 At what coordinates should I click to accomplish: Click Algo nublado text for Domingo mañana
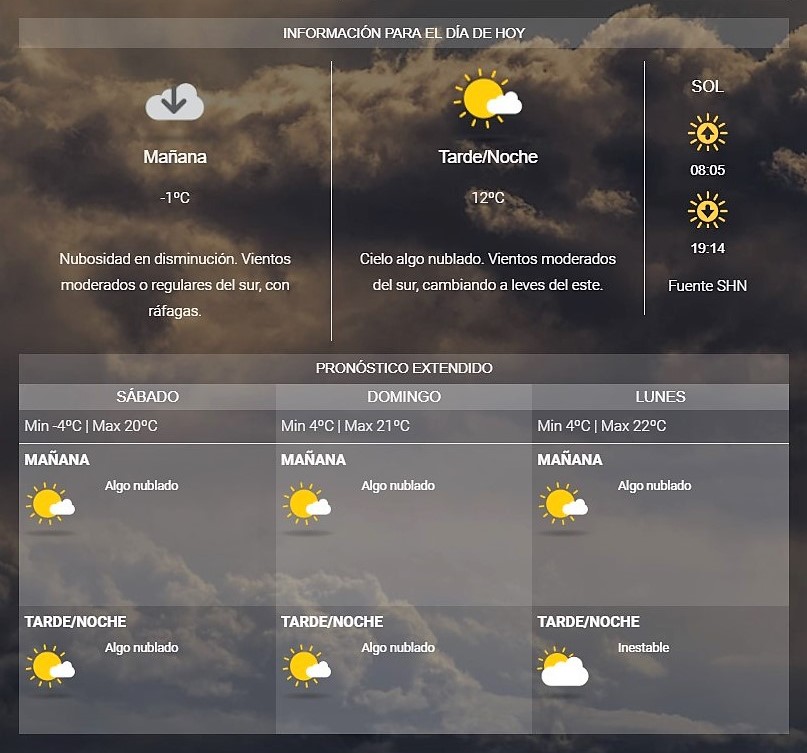(x=398, y=486)
